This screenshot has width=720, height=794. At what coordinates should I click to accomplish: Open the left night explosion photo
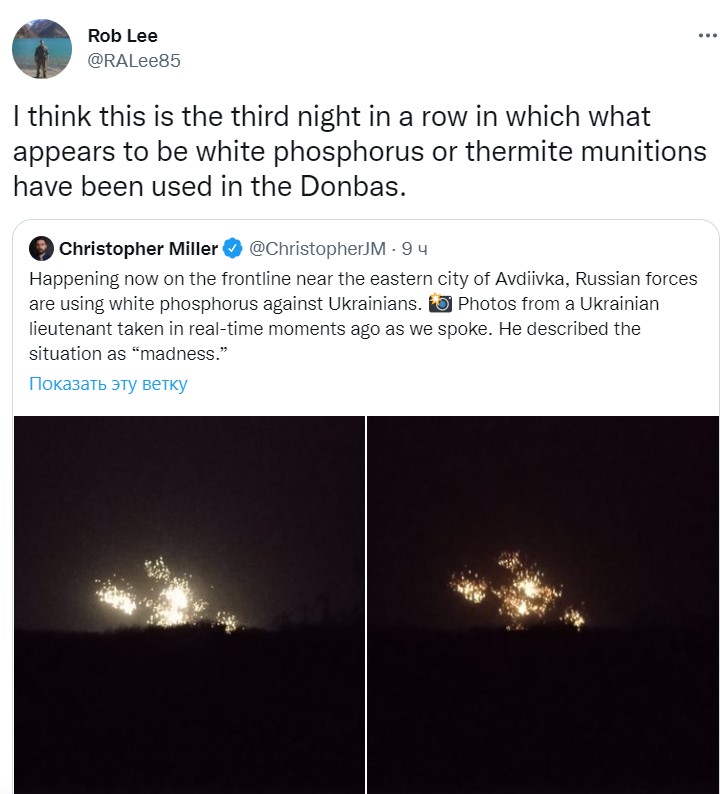point(189,604)
